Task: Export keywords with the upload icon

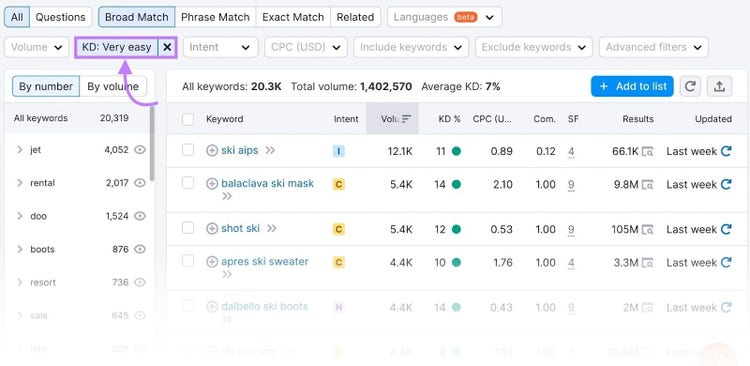Action: click(x=719, y=87)
